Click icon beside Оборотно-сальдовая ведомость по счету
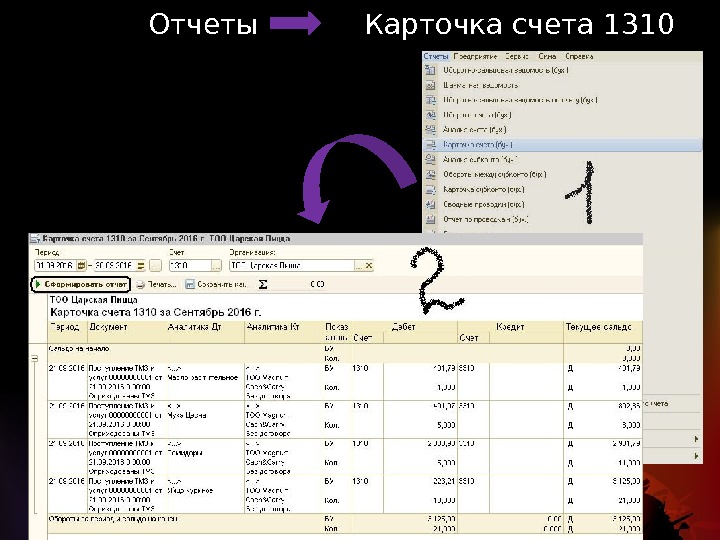This screenshot has height=540, width=720. 430,100
